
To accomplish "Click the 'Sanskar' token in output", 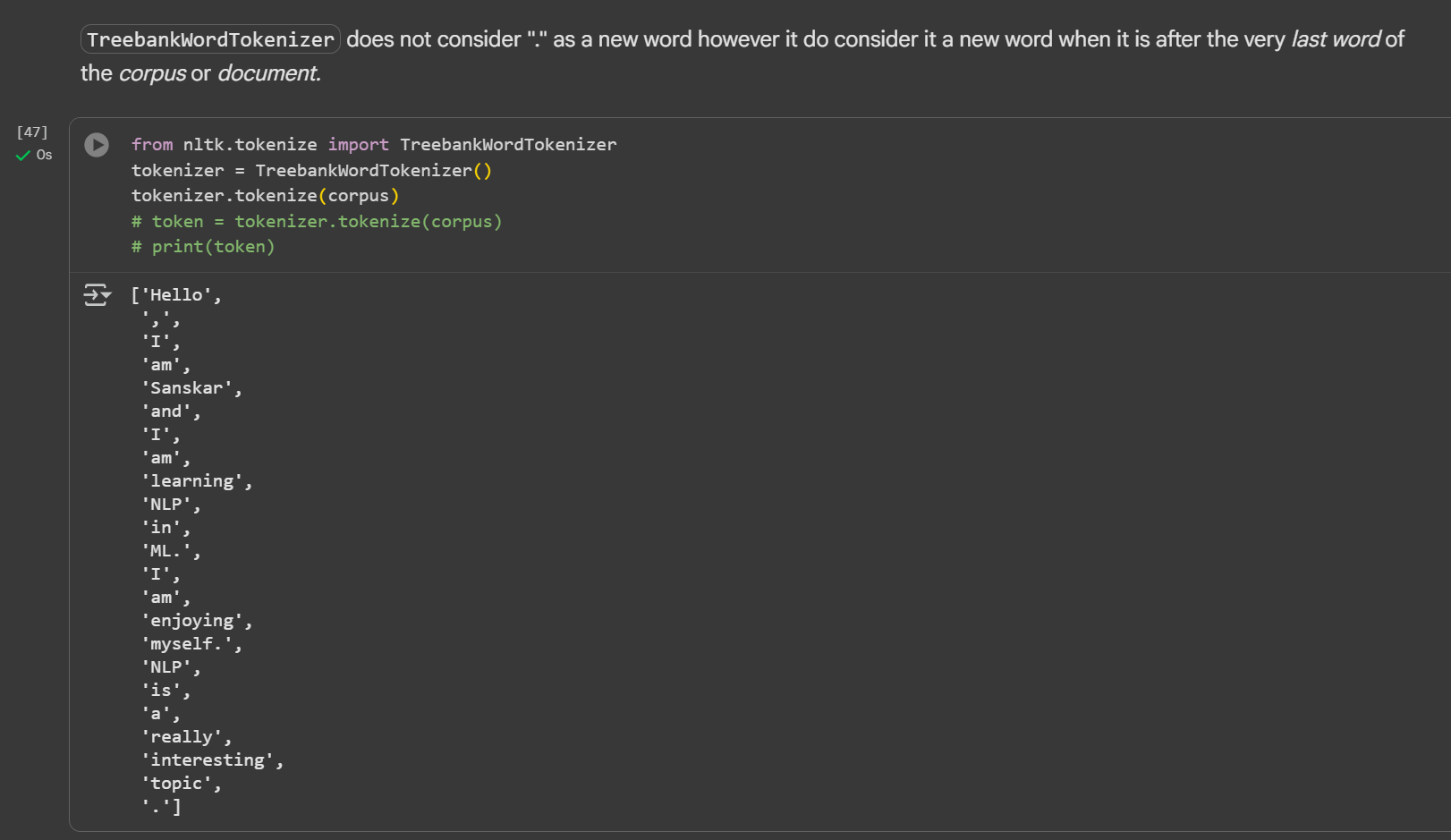I will [x=186, y=388].
